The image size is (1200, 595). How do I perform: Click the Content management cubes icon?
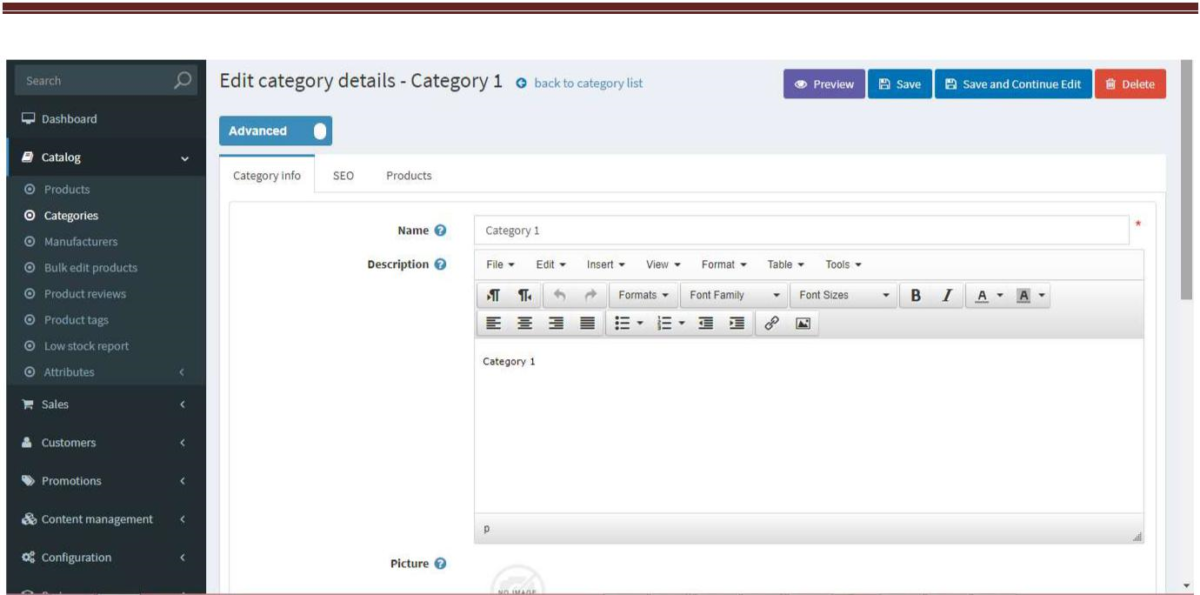point(28,519)
